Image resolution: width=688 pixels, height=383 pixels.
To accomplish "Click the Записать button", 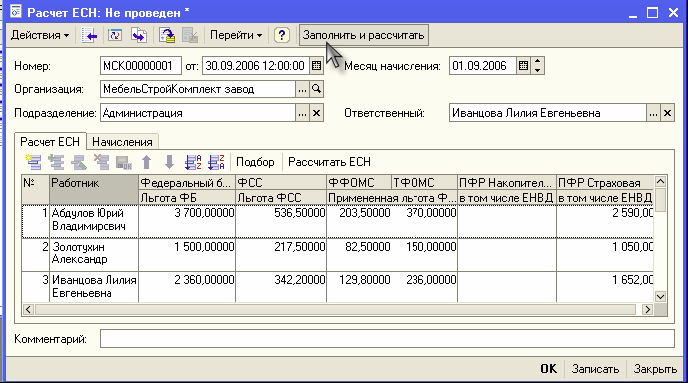I will tap(595, 369).
